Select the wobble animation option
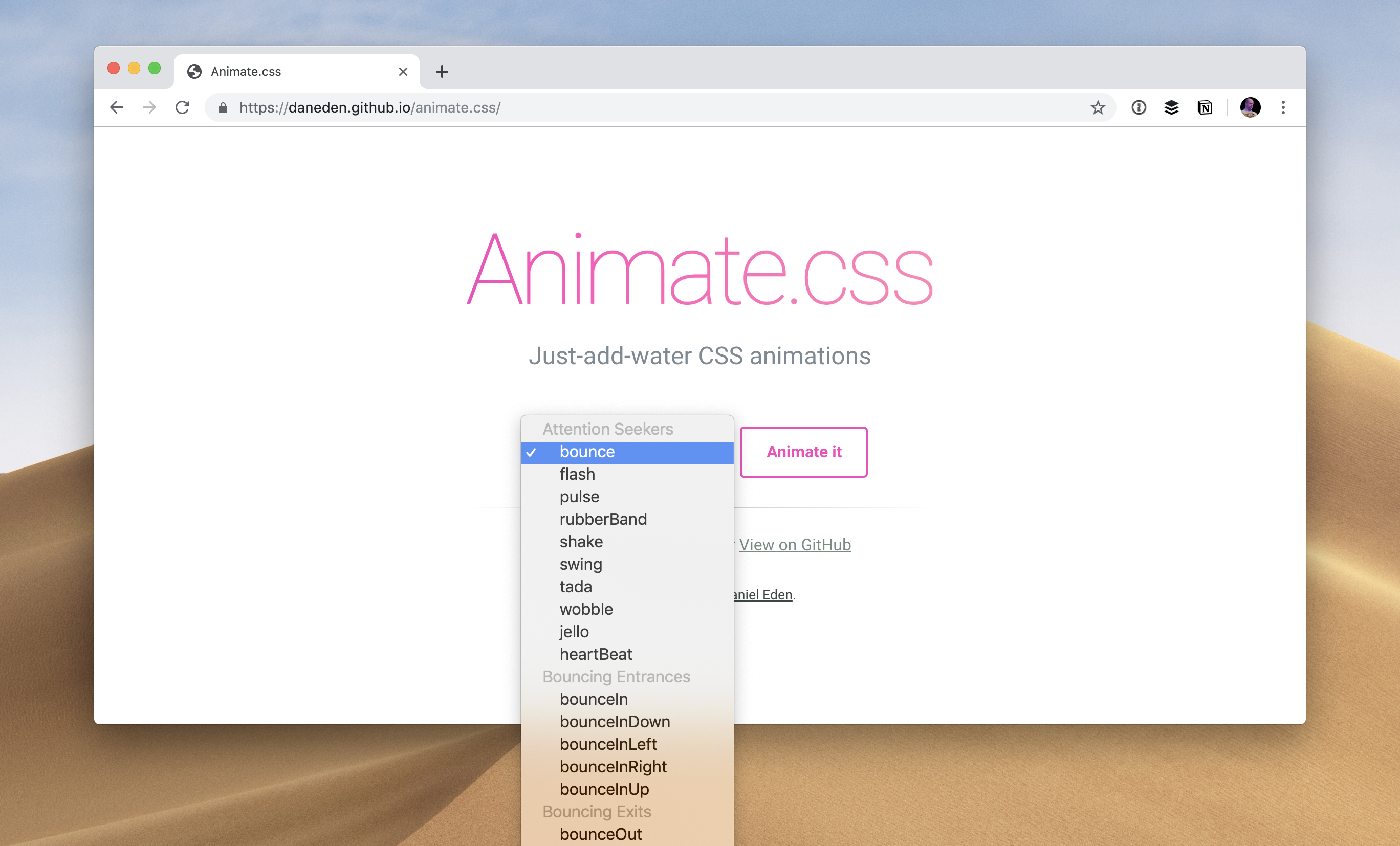The image size is (1400, 846). pos(585,608)
